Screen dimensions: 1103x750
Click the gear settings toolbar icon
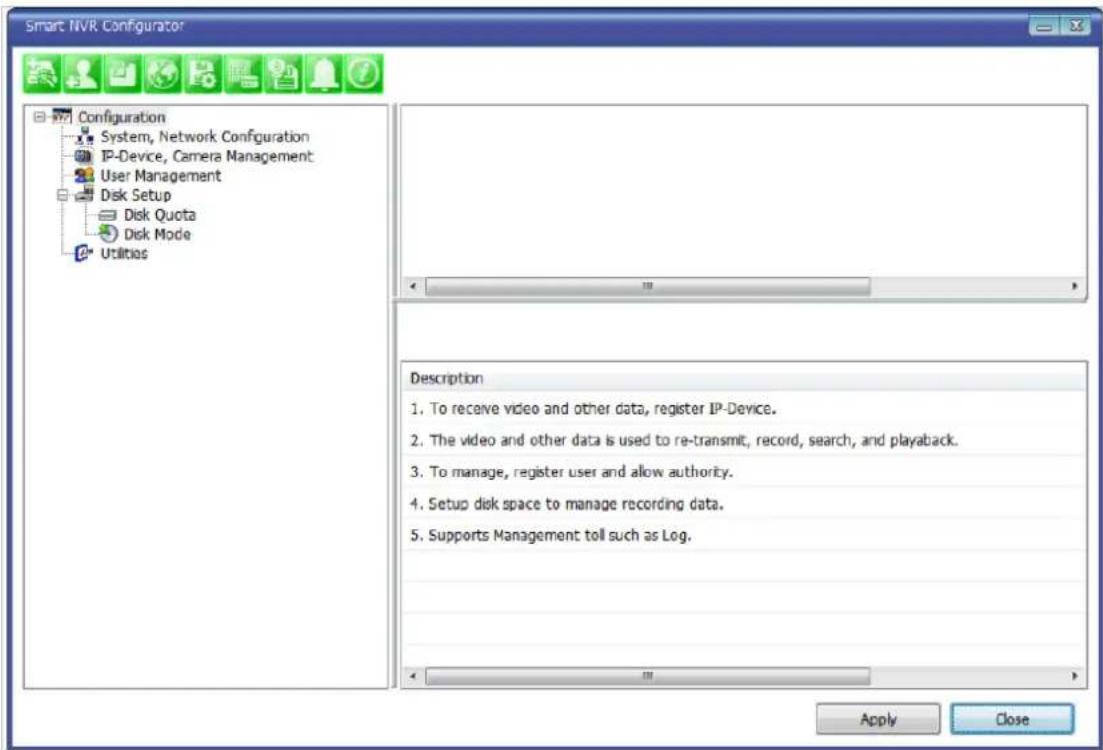[203, 74]
